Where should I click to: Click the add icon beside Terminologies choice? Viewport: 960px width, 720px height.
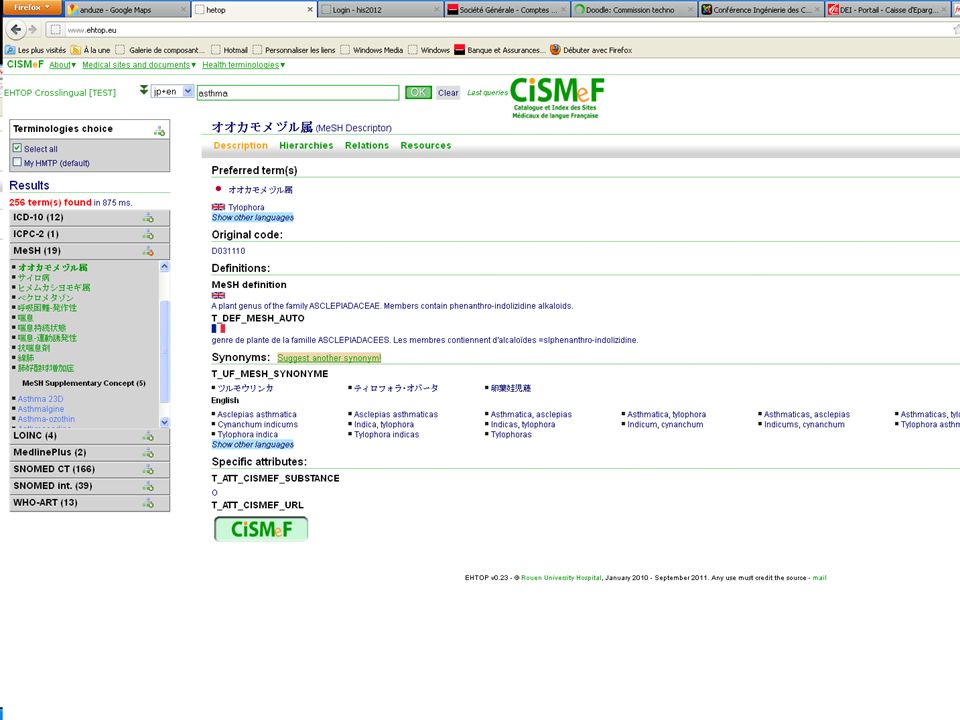(x=159, y=130)
